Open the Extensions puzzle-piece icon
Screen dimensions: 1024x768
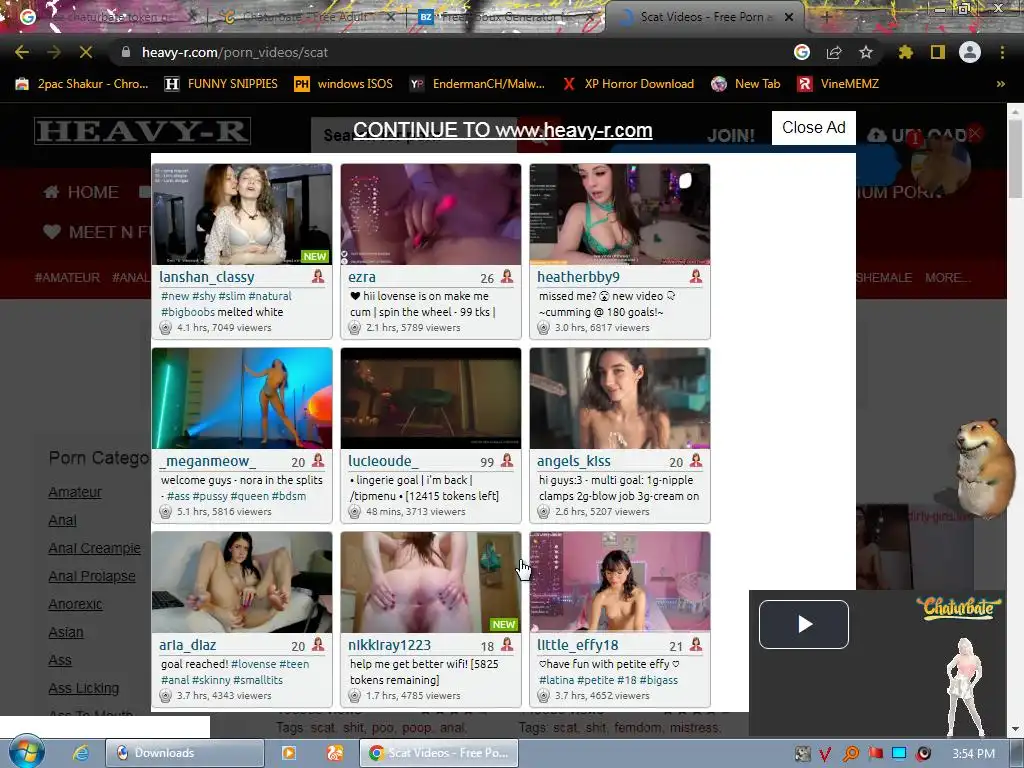click(x=905, y=52)
